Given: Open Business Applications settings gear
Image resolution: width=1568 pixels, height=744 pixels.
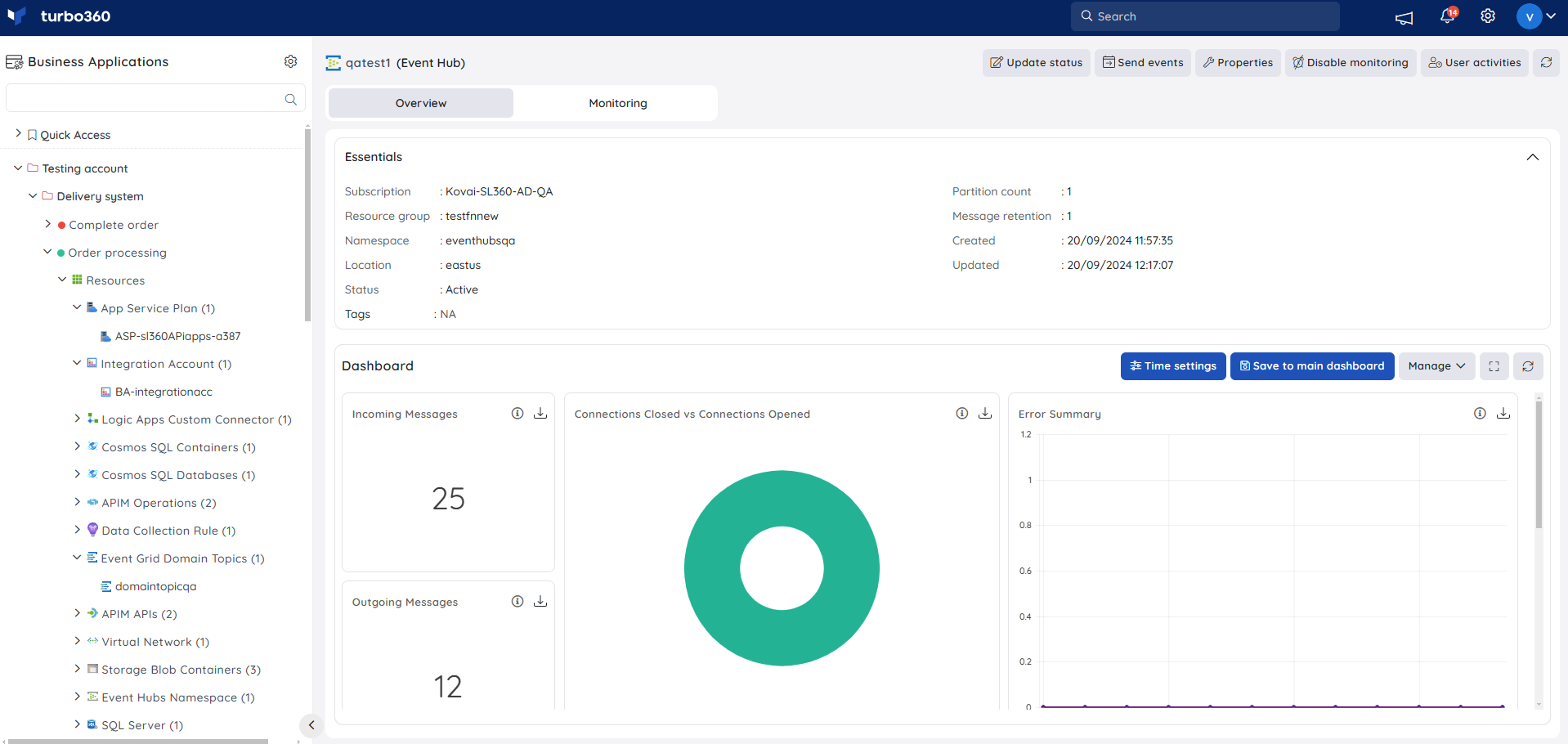Looking at the screenshot, I should [290, 61].
